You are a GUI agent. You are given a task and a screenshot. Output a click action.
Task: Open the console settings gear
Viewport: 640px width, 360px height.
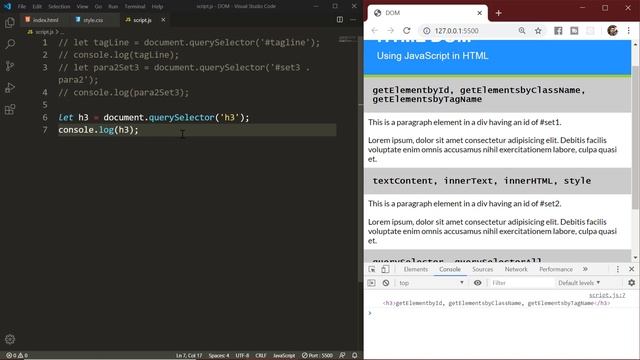631,283
